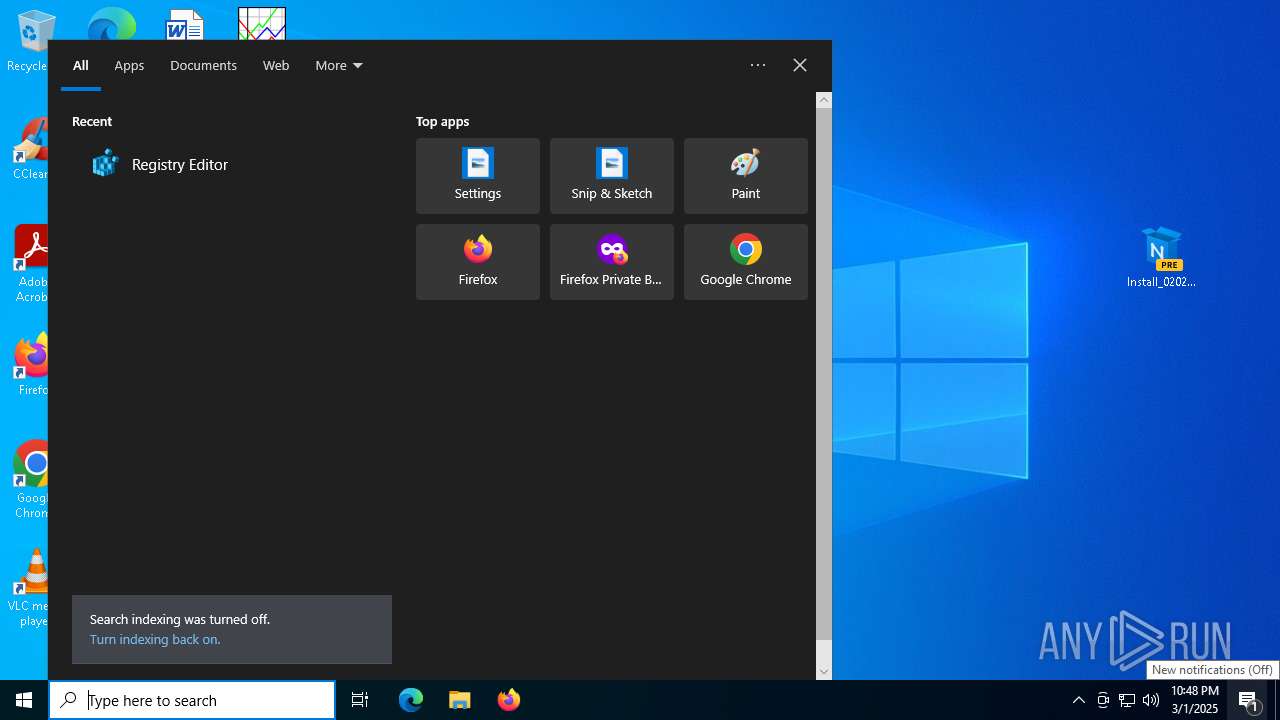1280x720 pixels.
Task: Select the Word document desktop icon
Action: [x=185, y=24]
